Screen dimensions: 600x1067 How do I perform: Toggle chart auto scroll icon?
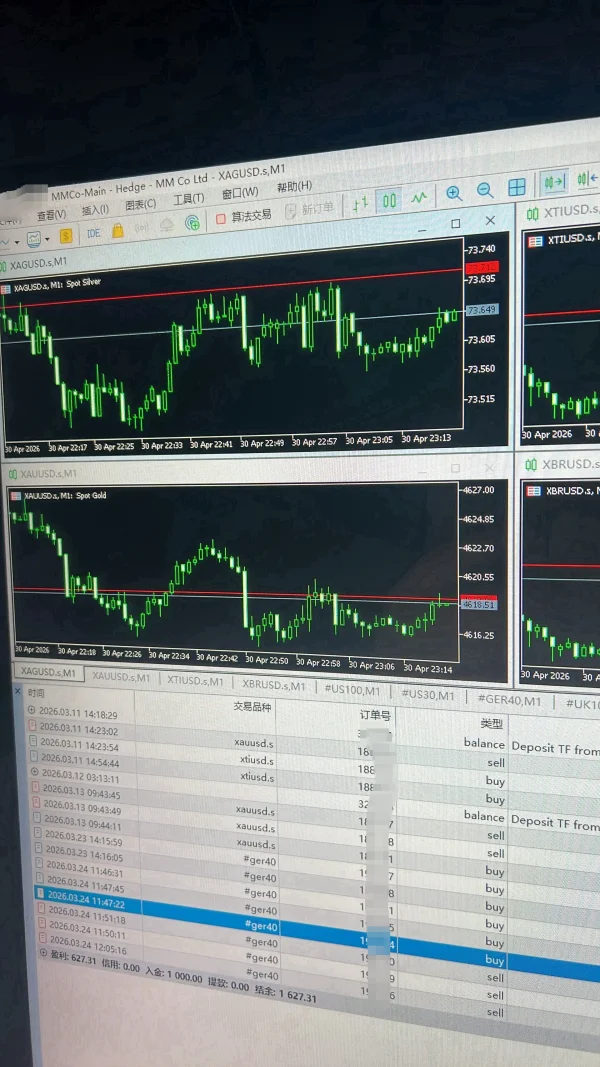click(x=555, y=182)
